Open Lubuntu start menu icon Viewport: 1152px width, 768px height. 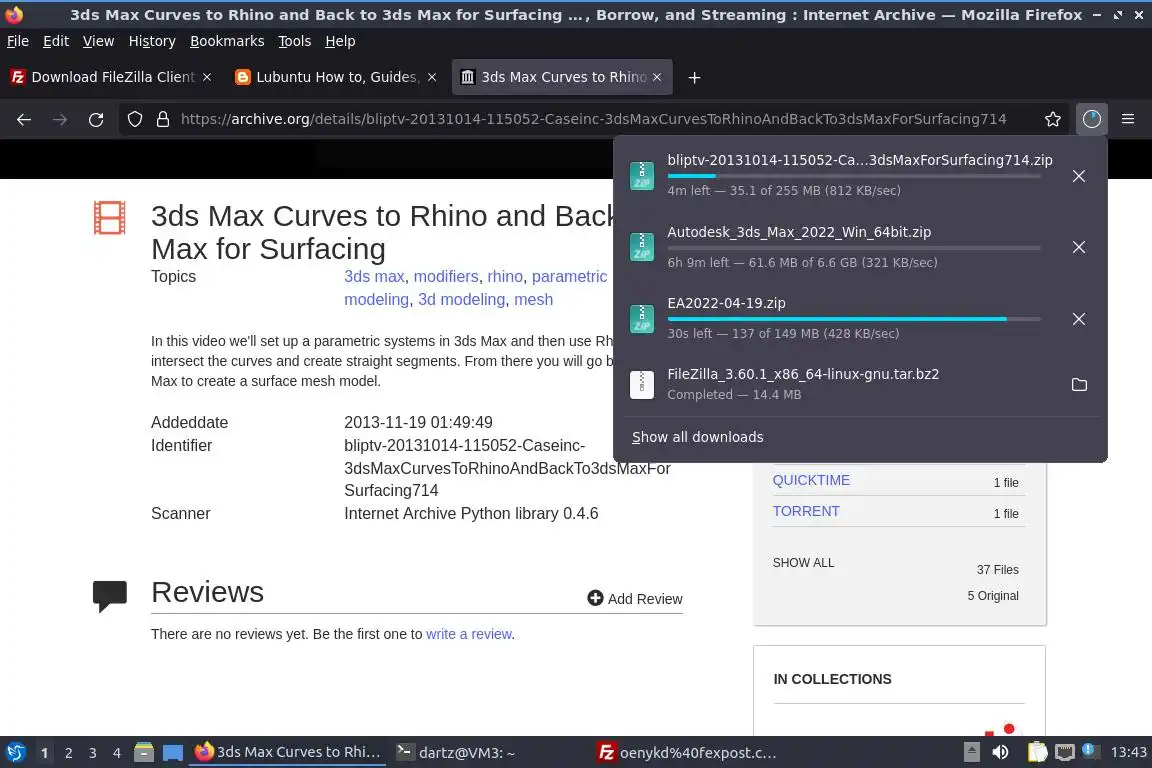(x=15, y=752)
